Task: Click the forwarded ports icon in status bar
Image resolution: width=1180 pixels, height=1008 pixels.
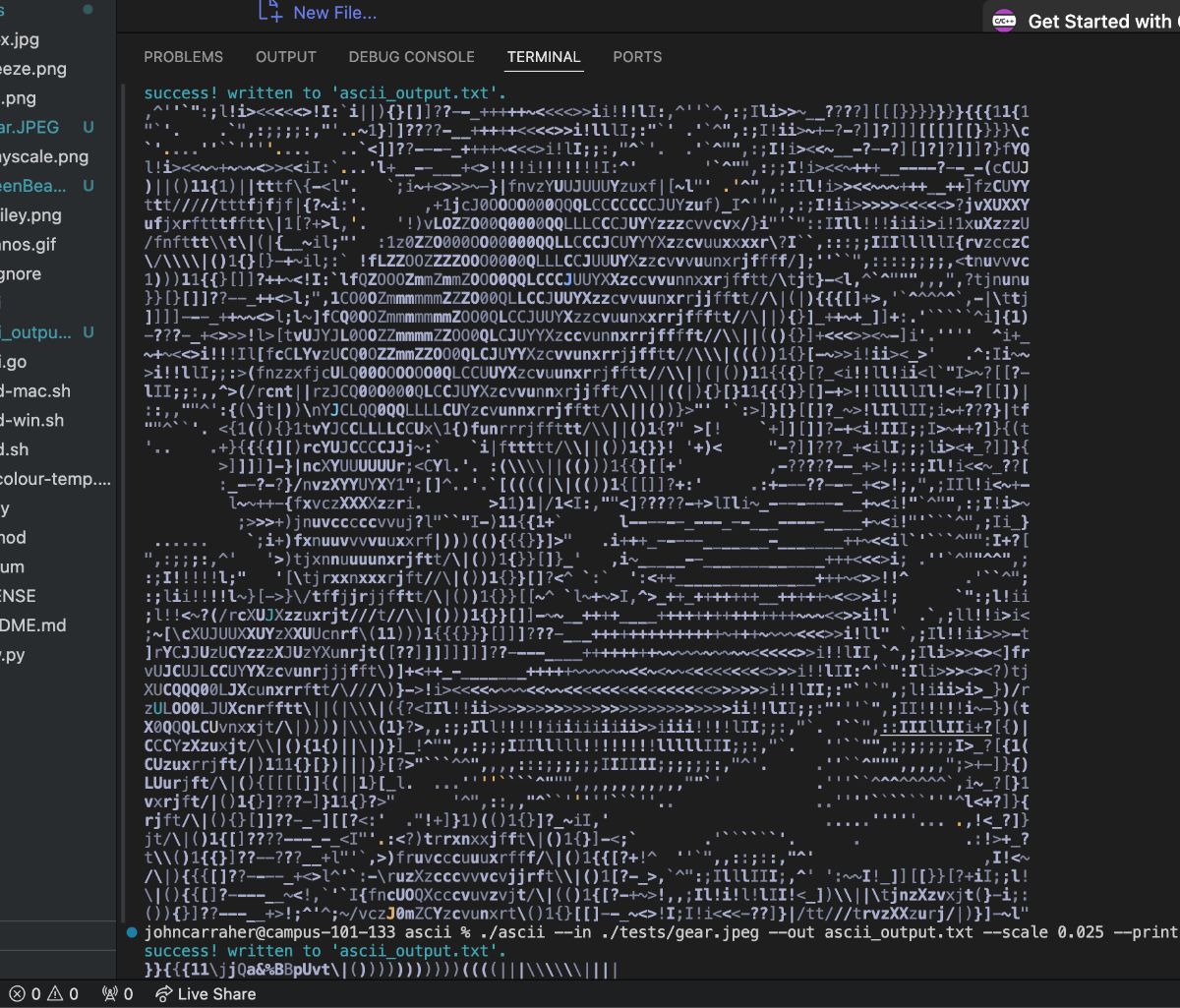Action: tap(110, 994)
